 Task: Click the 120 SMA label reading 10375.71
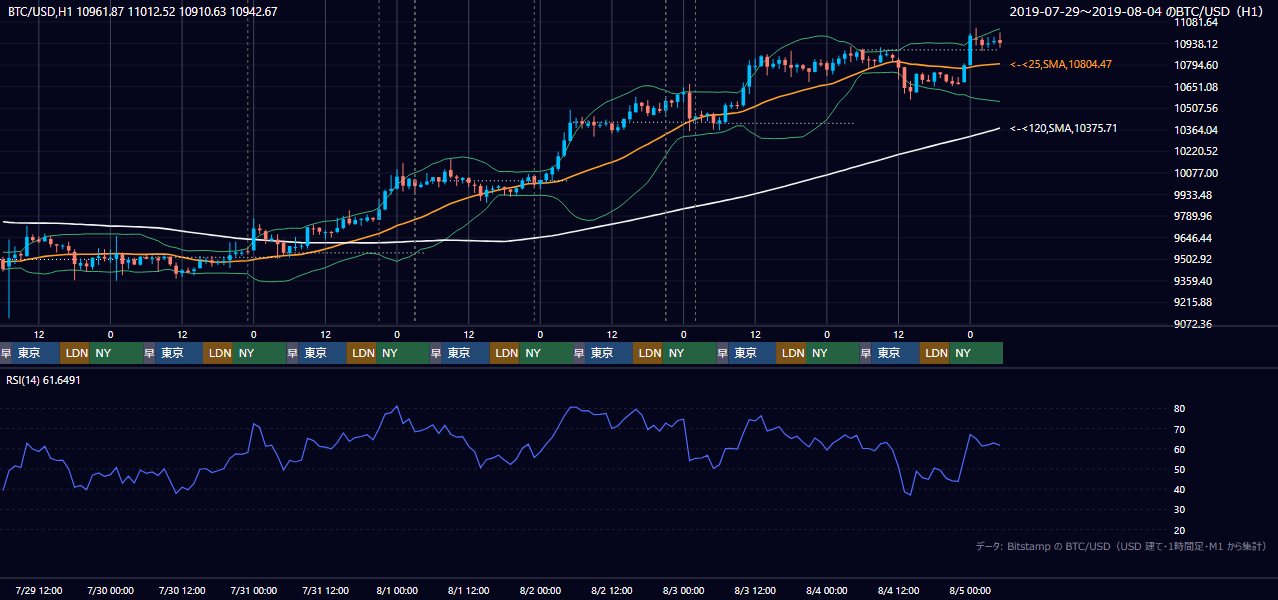pyautogui.click(x=1064, y=128)
